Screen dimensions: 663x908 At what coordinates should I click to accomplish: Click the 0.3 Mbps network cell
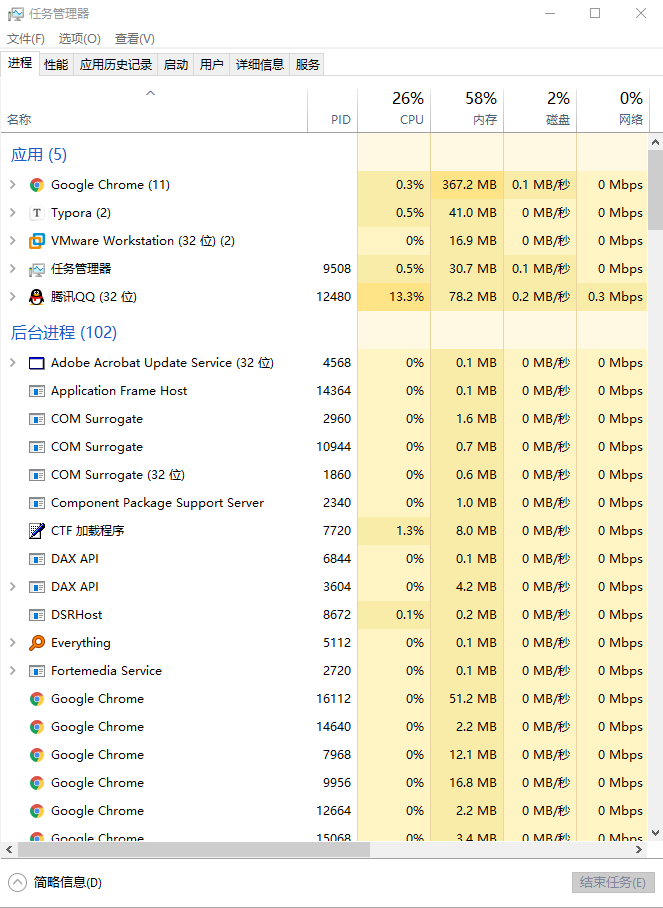[x=613, y=296]
